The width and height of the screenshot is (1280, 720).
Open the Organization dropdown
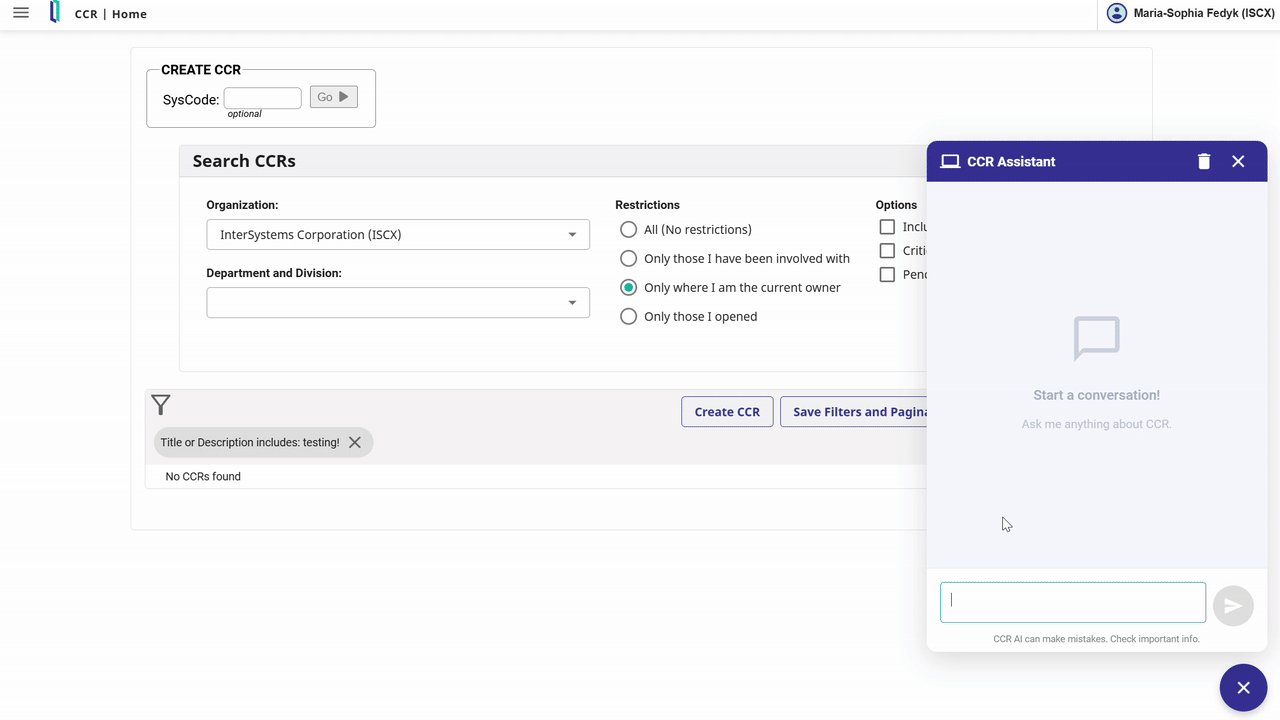coord(398,235)
